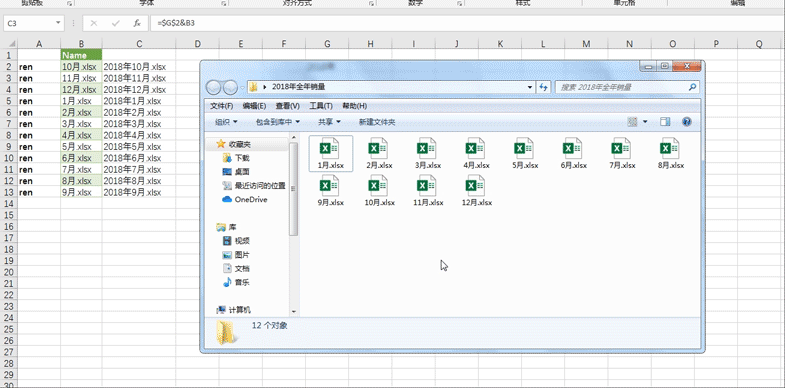Select row 14 header in Excel
Screen dimensions: 785x388
pos(9,204)
